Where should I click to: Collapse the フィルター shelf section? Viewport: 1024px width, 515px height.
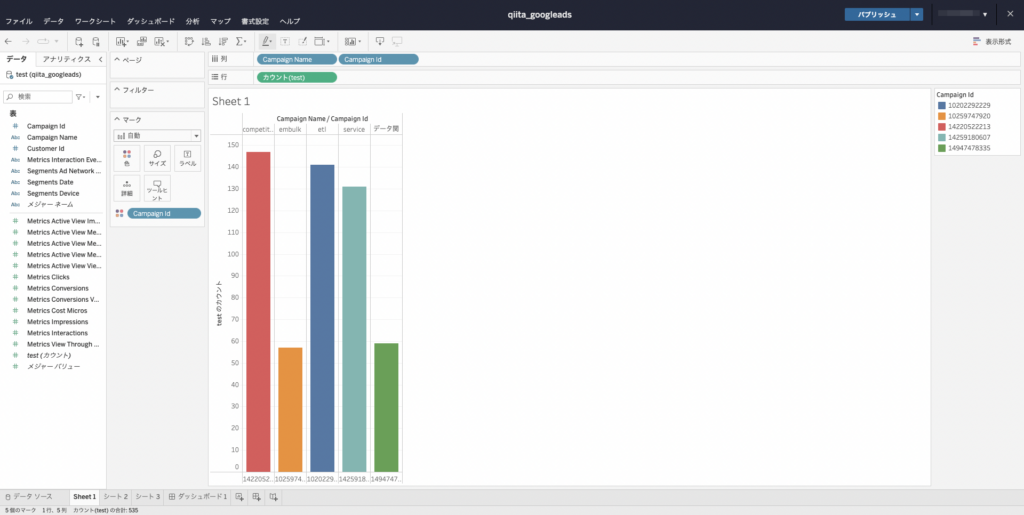pyautogui.click(x=116, y=90)
